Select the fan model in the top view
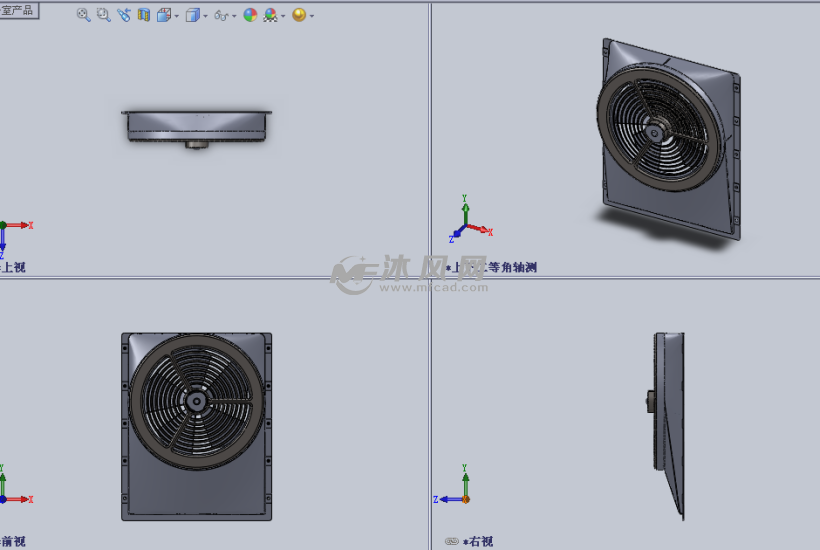This screenshot has height=550, width=820. pos(196,128)
